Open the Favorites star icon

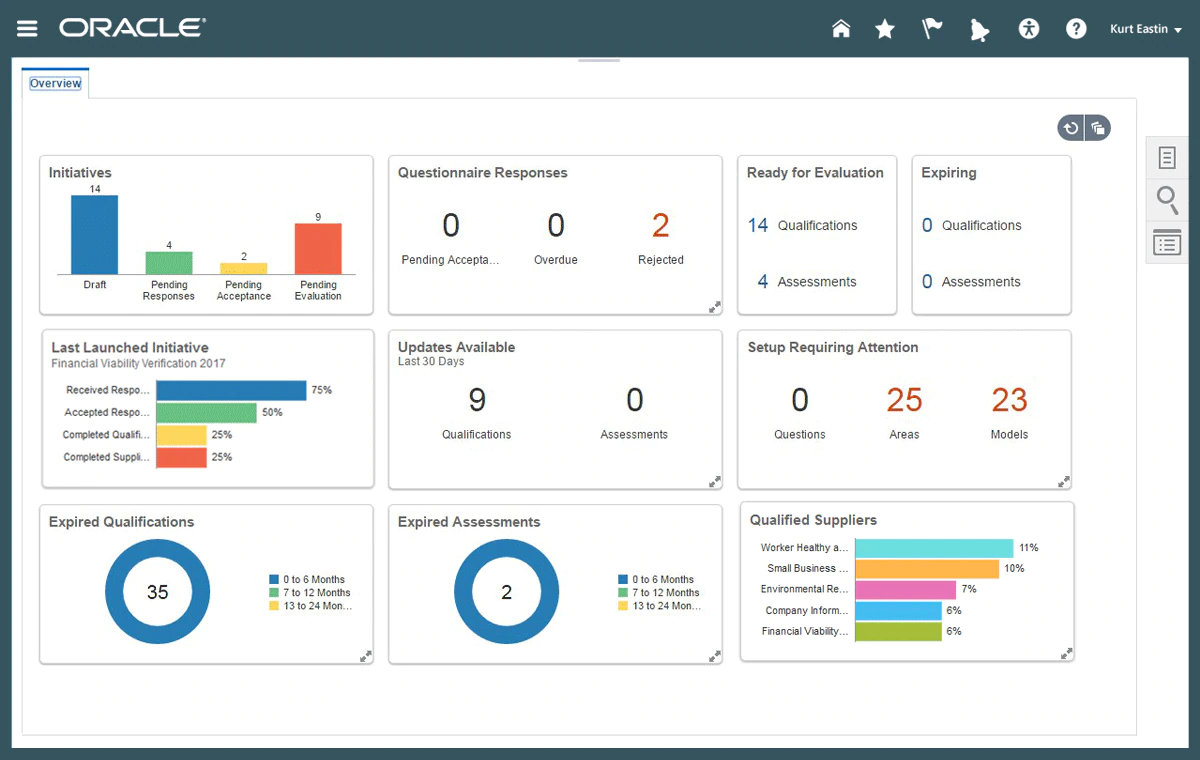coord(885,29)
